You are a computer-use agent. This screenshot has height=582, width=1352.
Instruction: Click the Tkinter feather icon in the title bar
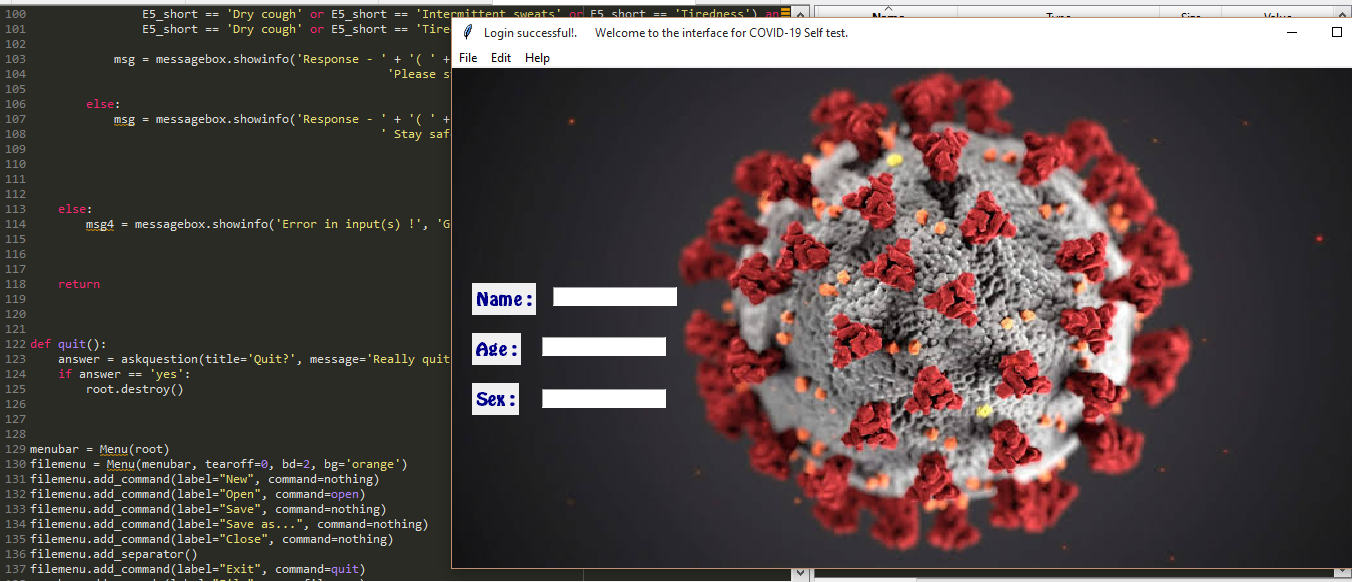pyautogui.click(x=466, y=32)
